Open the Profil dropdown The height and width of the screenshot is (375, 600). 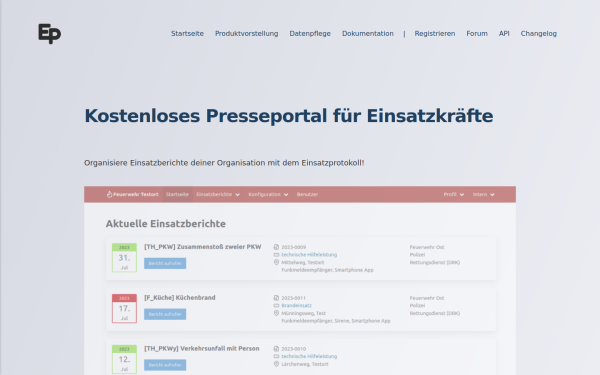pyautogui.click(x=454, y=194)
